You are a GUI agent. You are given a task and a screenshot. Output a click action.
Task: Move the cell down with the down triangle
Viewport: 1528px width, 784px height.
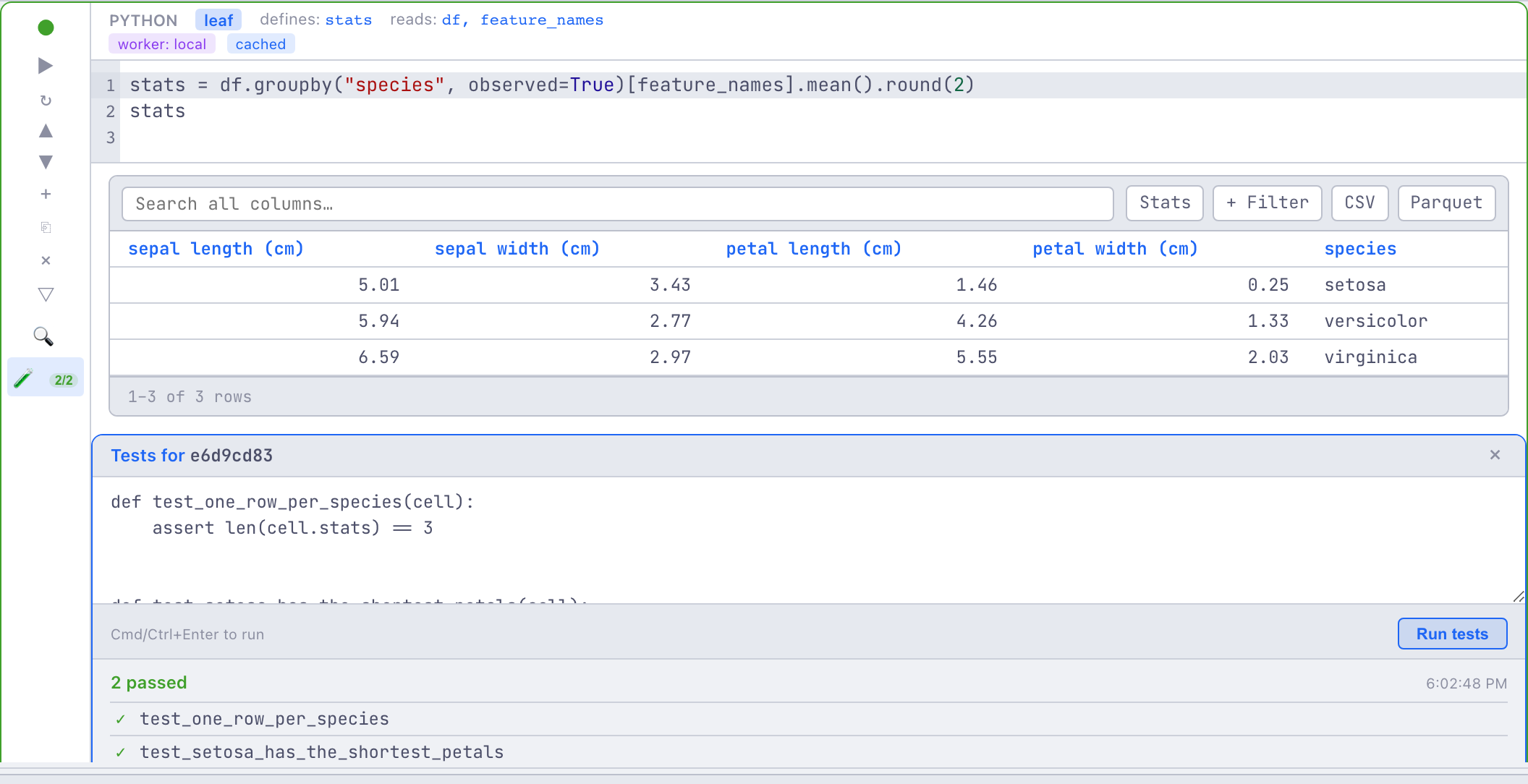(46, 162)
